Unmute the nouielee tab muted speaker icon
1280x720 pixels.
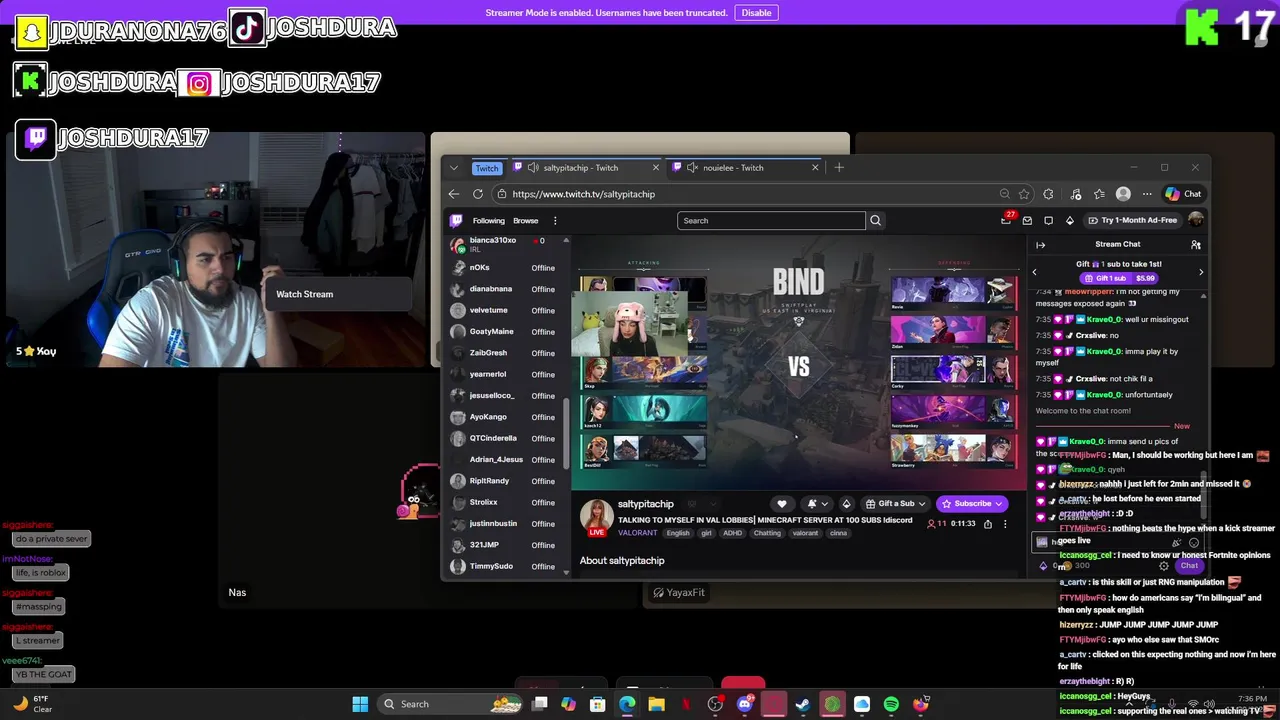692,168
